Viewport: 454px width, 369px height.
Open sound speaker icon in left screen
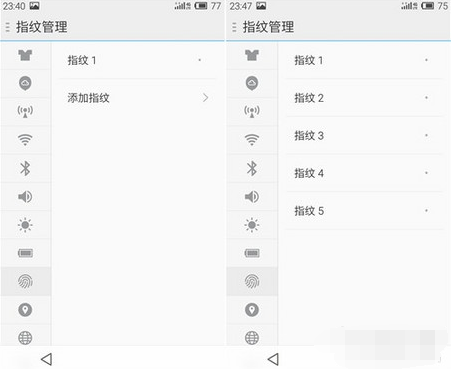click(25, 197)
